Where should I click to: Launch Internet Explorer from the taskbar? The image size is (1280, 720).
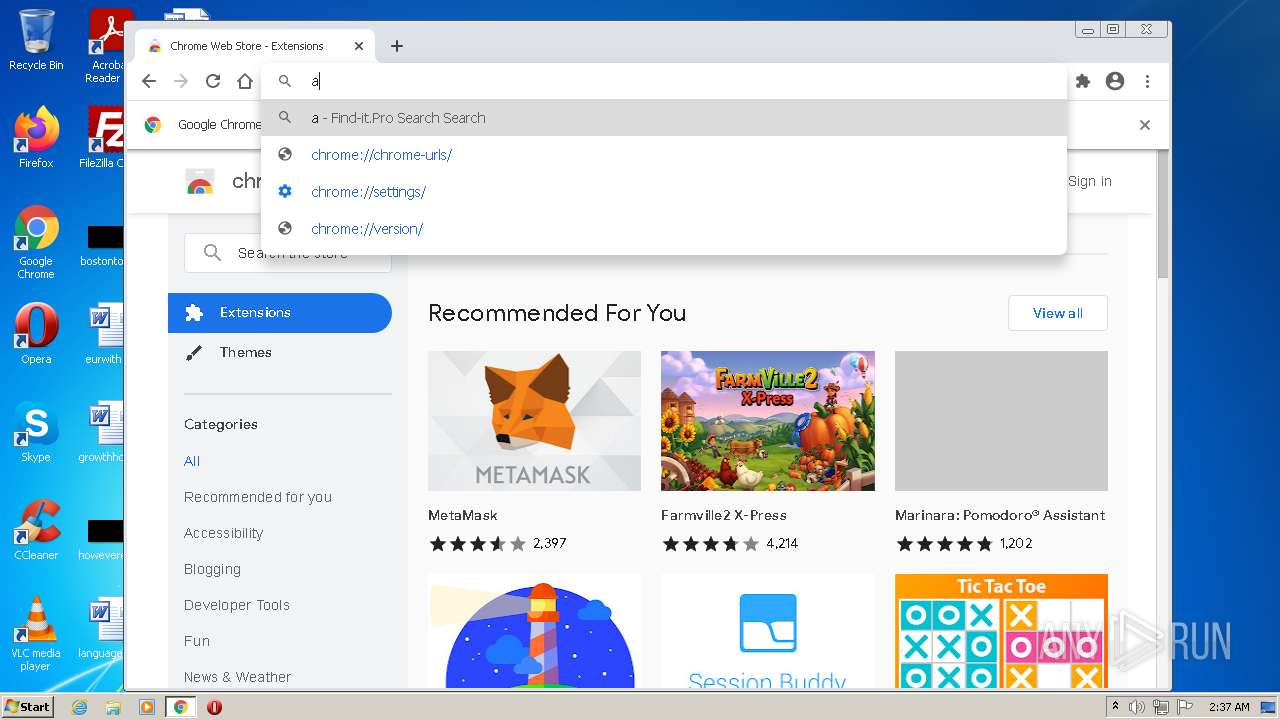80,707
